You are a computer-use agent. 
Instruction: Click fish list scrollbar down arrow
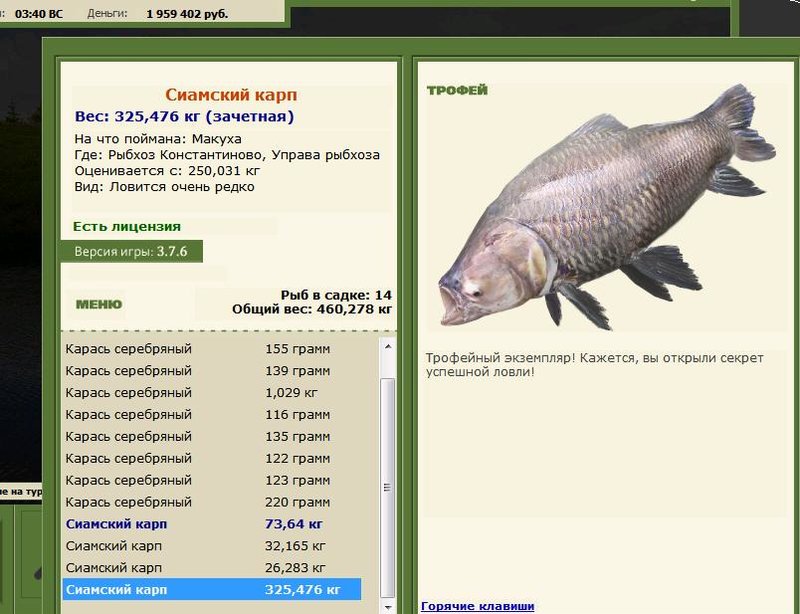pos(388,607)
